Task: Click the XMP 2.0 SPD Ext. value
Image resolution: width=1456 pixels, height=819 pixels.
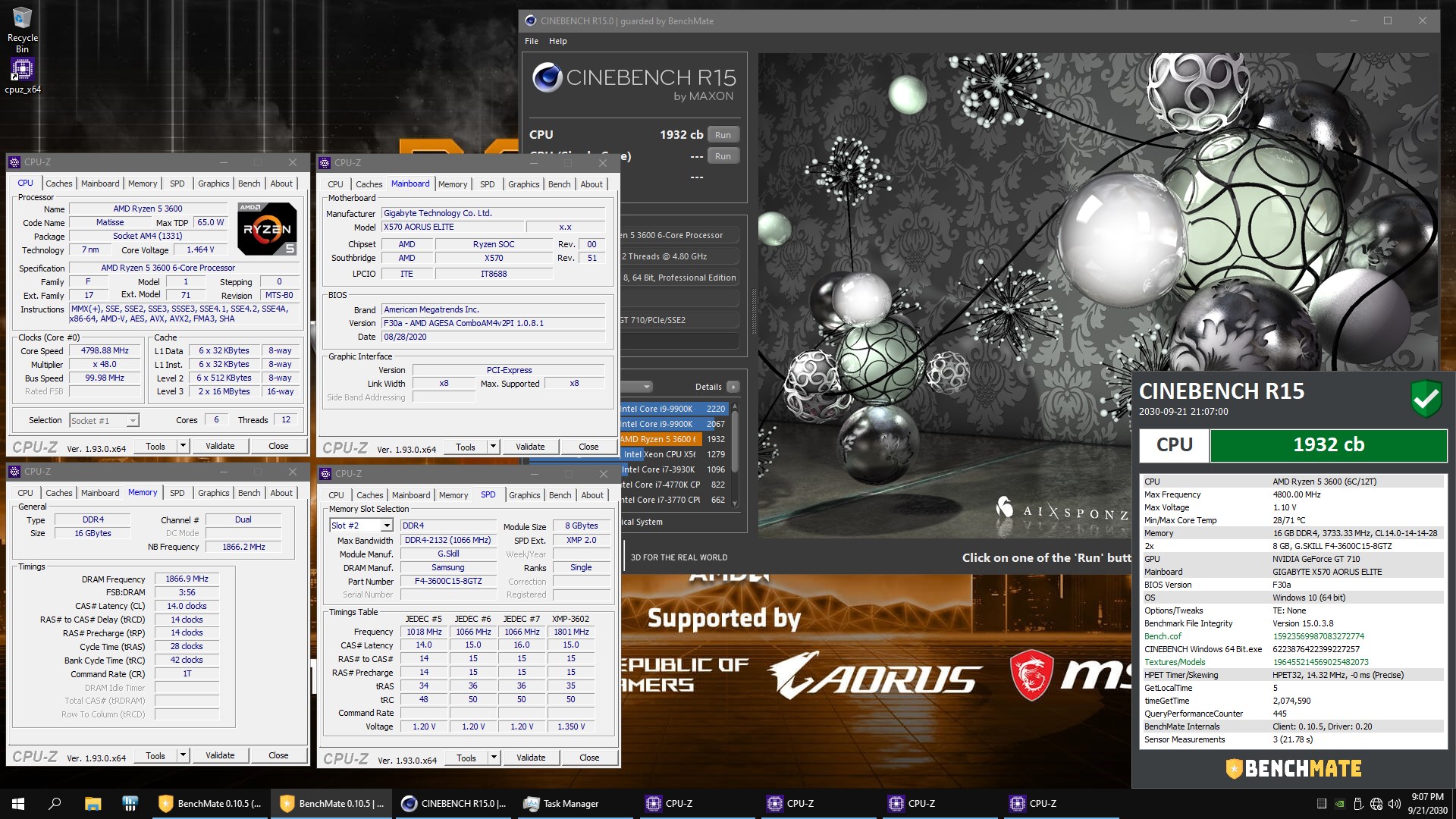Action: tap(581, 540)
